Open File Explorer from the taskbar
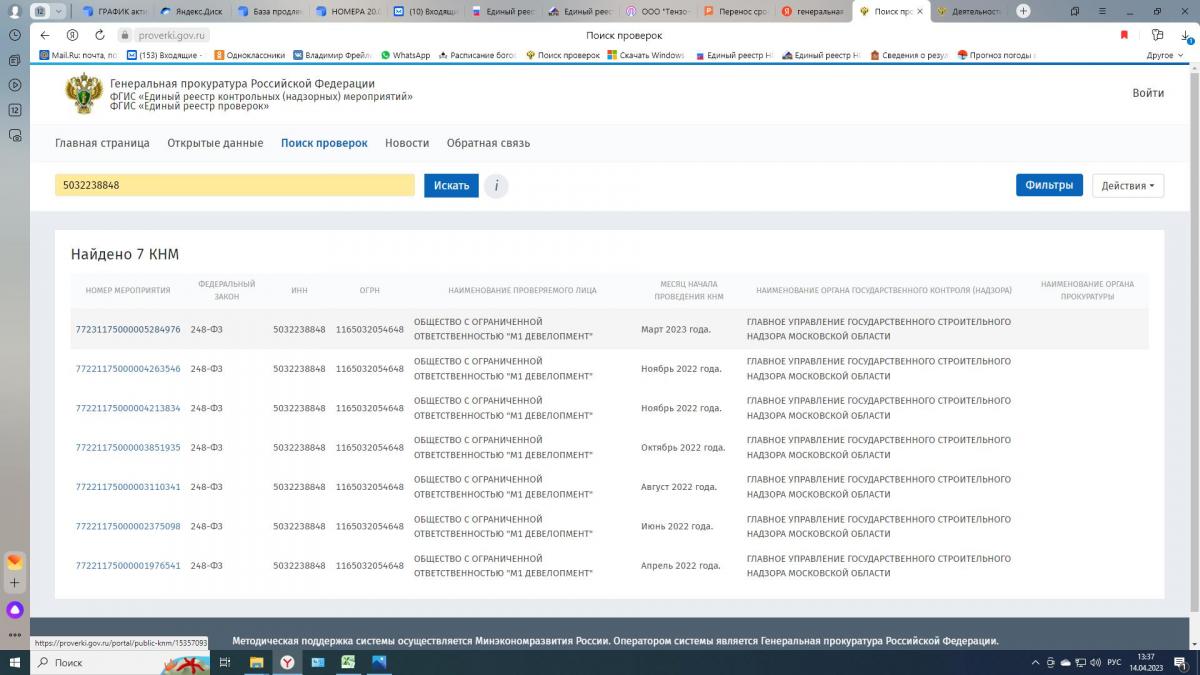 (256, 662)
